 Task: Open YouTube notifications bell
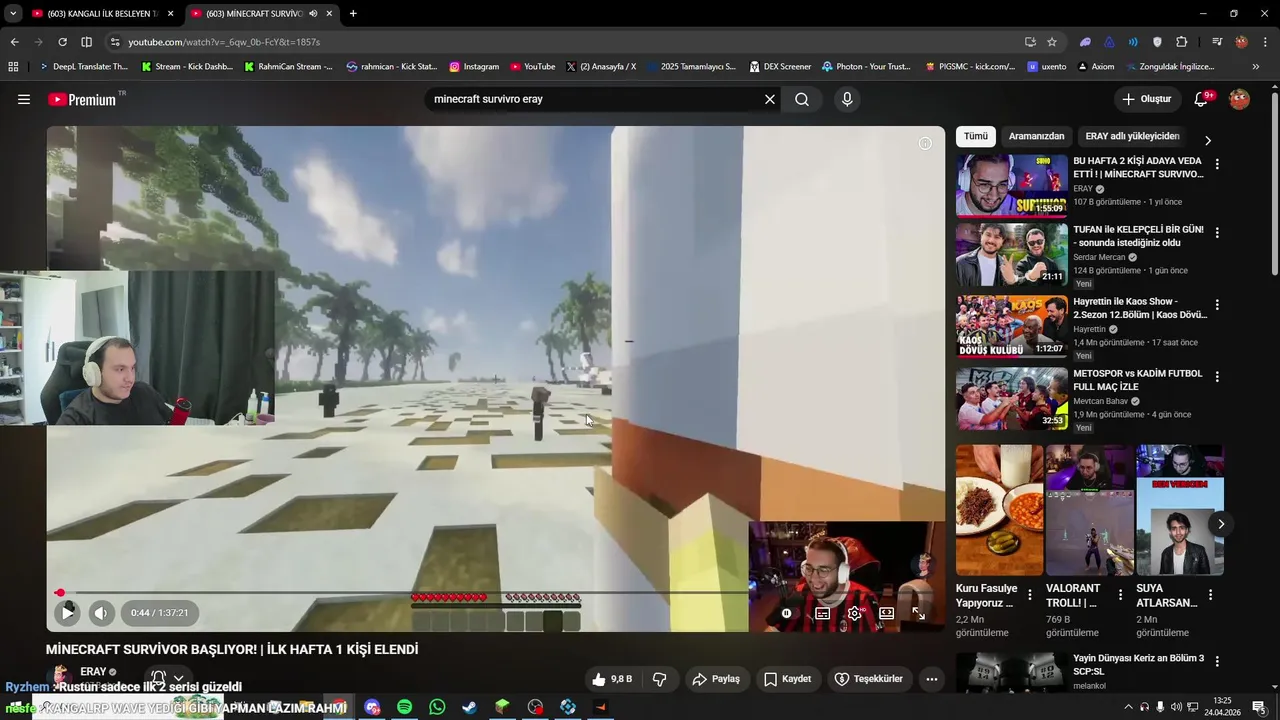coord(1202,99)
